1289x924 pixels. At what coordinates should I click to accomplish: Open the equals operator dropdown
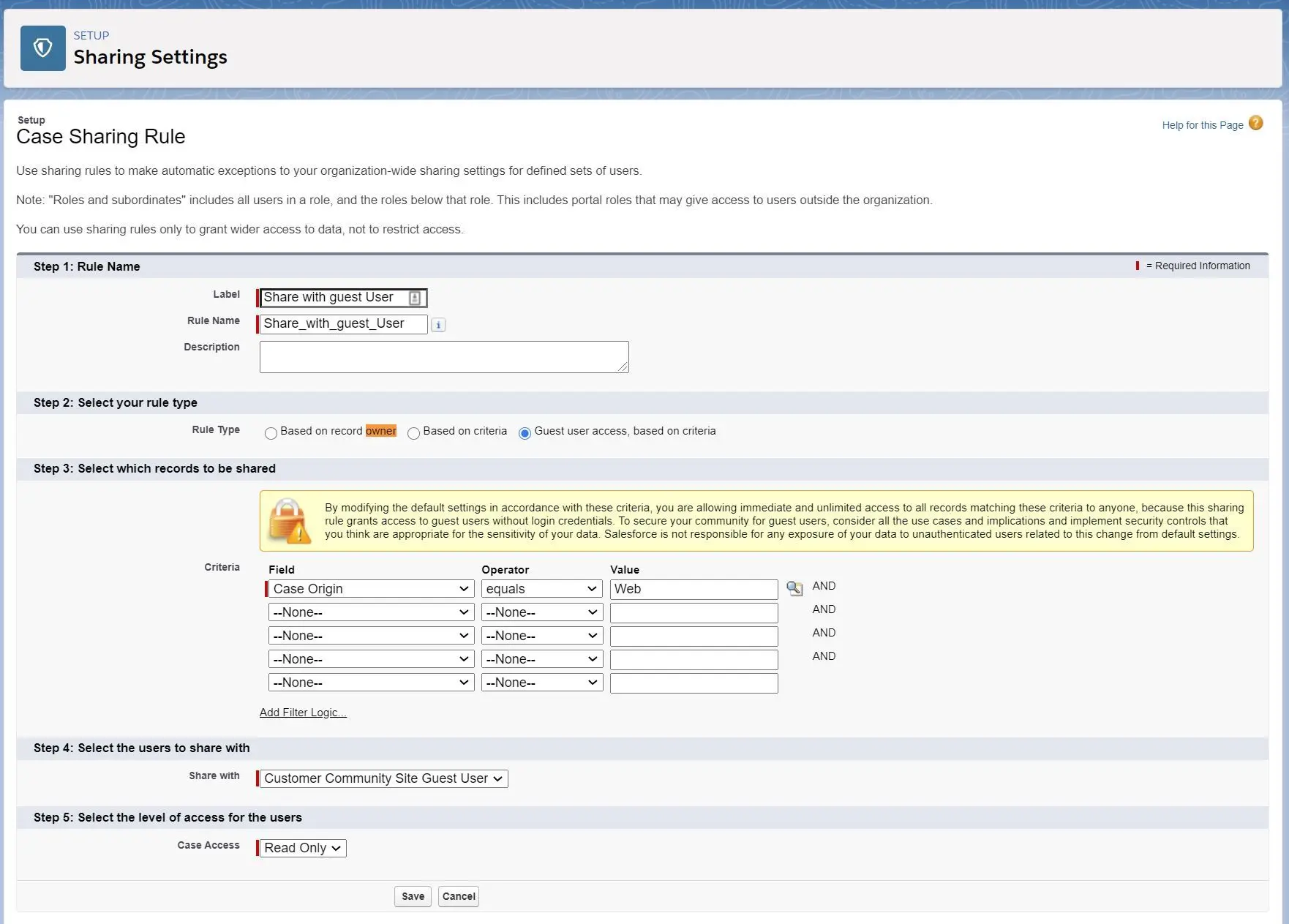541,589
